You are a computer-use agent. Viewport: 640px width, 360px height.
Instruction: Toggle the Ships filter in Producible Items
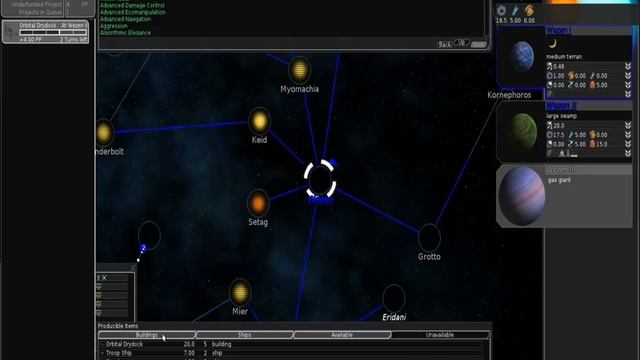tap(244, 335)
